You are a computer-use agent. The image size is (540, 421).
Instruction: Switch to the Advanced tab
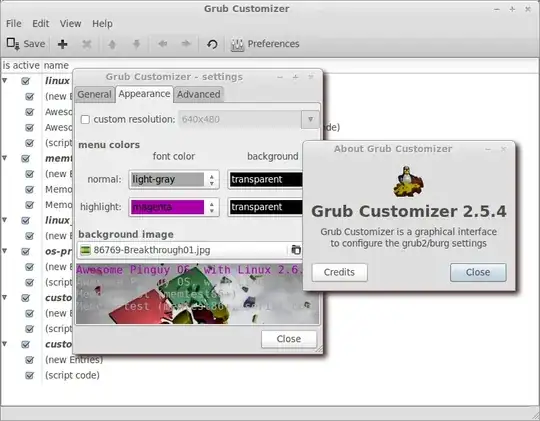point(199,94)
